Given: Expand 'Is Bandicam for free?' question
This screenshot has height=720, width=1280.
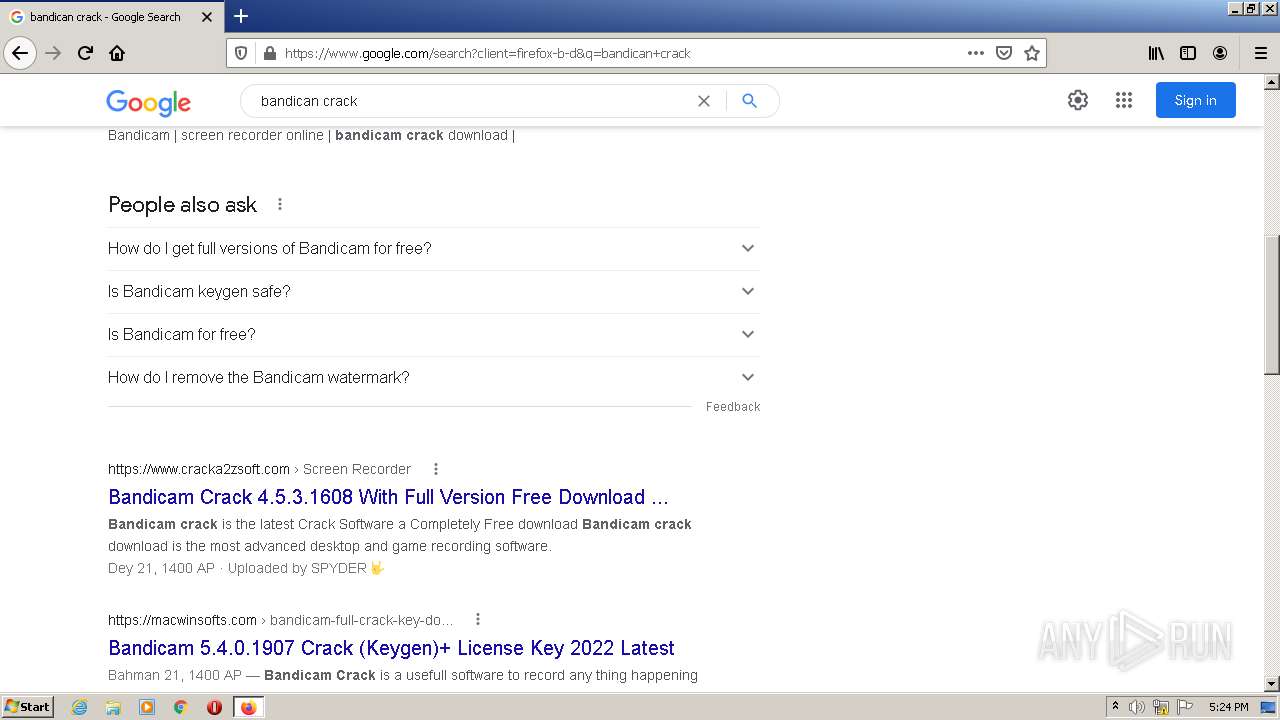Looking at the screenshot, I should click(x=434, y=334).
